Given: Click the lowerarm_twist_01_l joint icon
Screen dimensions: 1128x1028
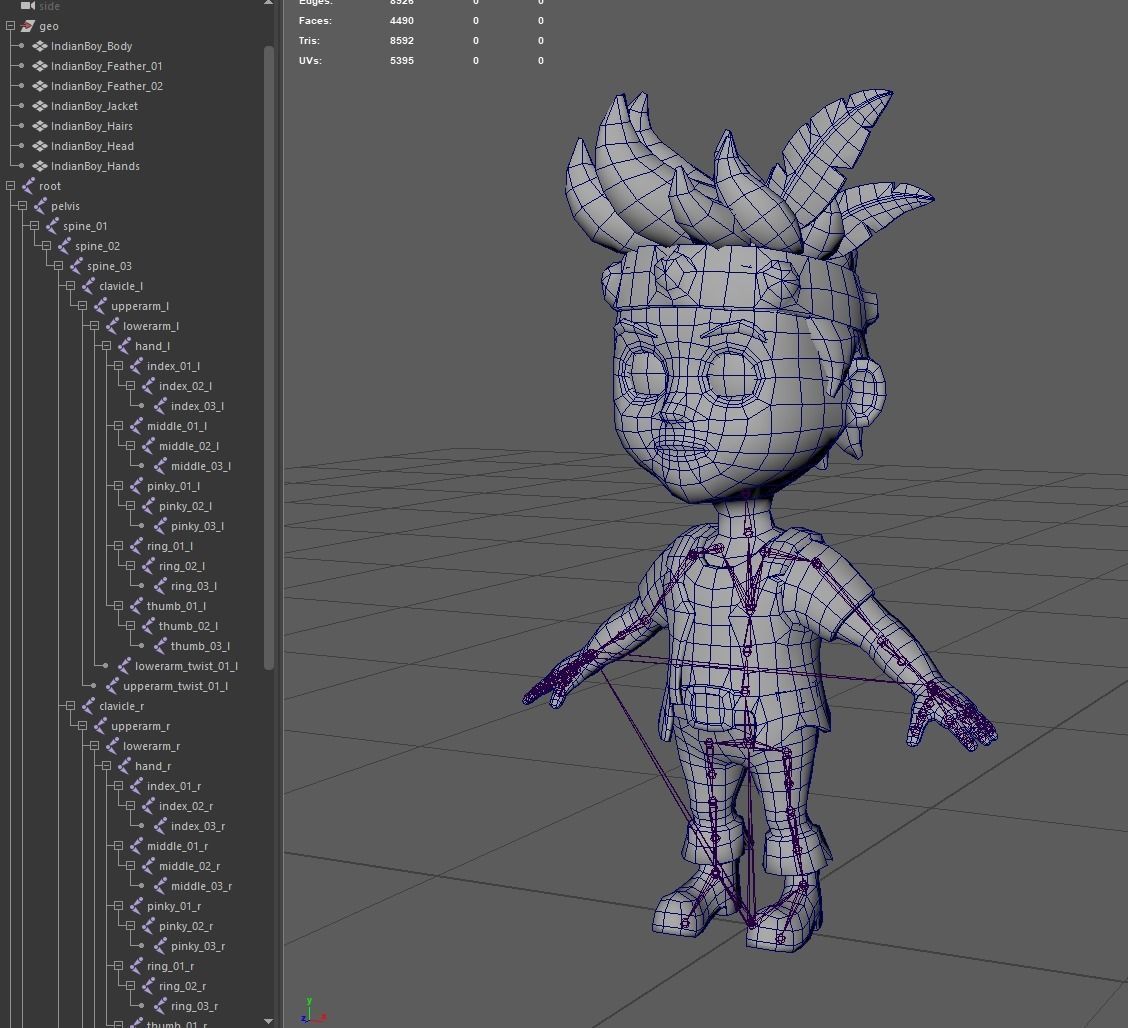Looking at the screenshot, I should tap(124, 666).
